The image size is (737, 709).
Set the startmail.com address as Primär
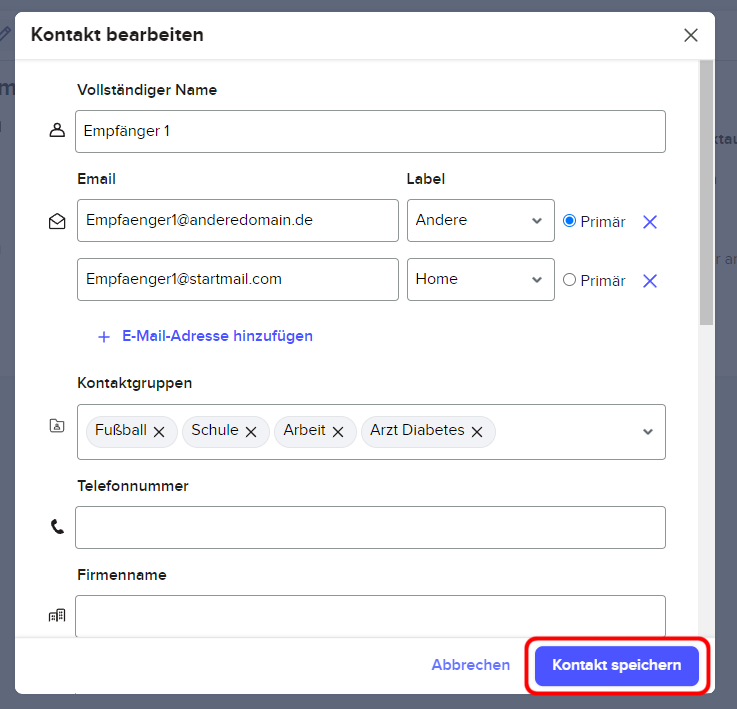(569, 280)
